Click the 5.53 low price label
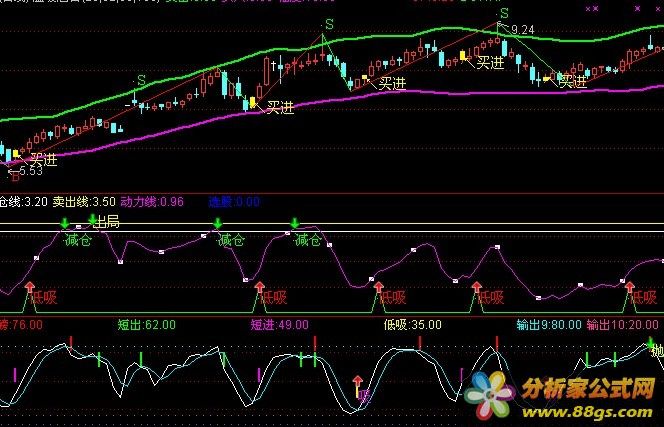 click(x=31, y=171)
